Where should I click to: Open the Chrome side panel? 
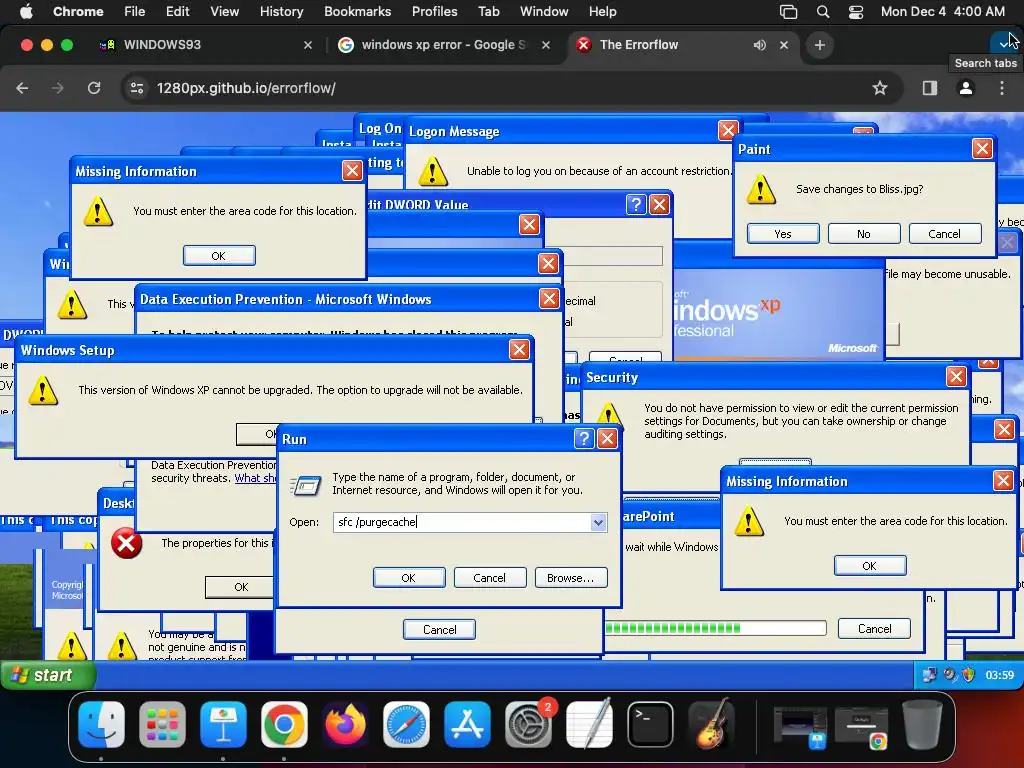coord(930,88)
